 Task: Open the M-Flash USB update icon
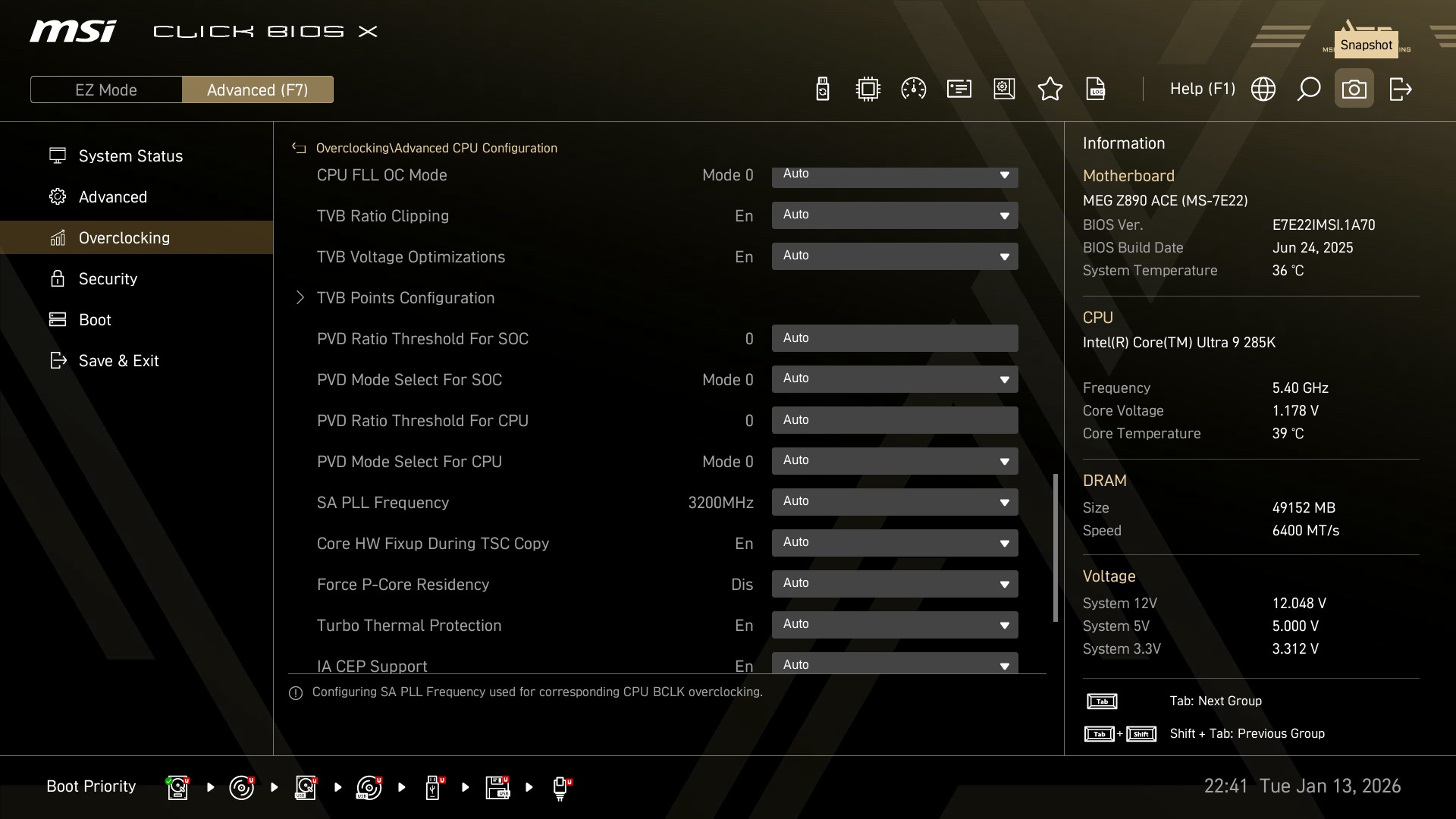(822, 89)
